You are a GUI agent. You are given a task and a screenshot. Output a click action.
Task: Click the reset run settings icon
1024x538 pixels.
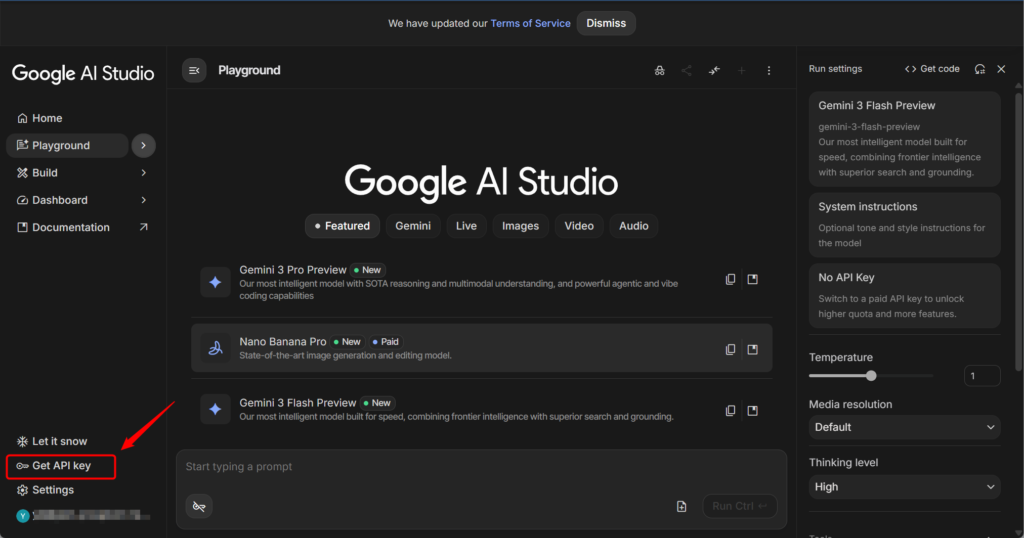(980, 69)
